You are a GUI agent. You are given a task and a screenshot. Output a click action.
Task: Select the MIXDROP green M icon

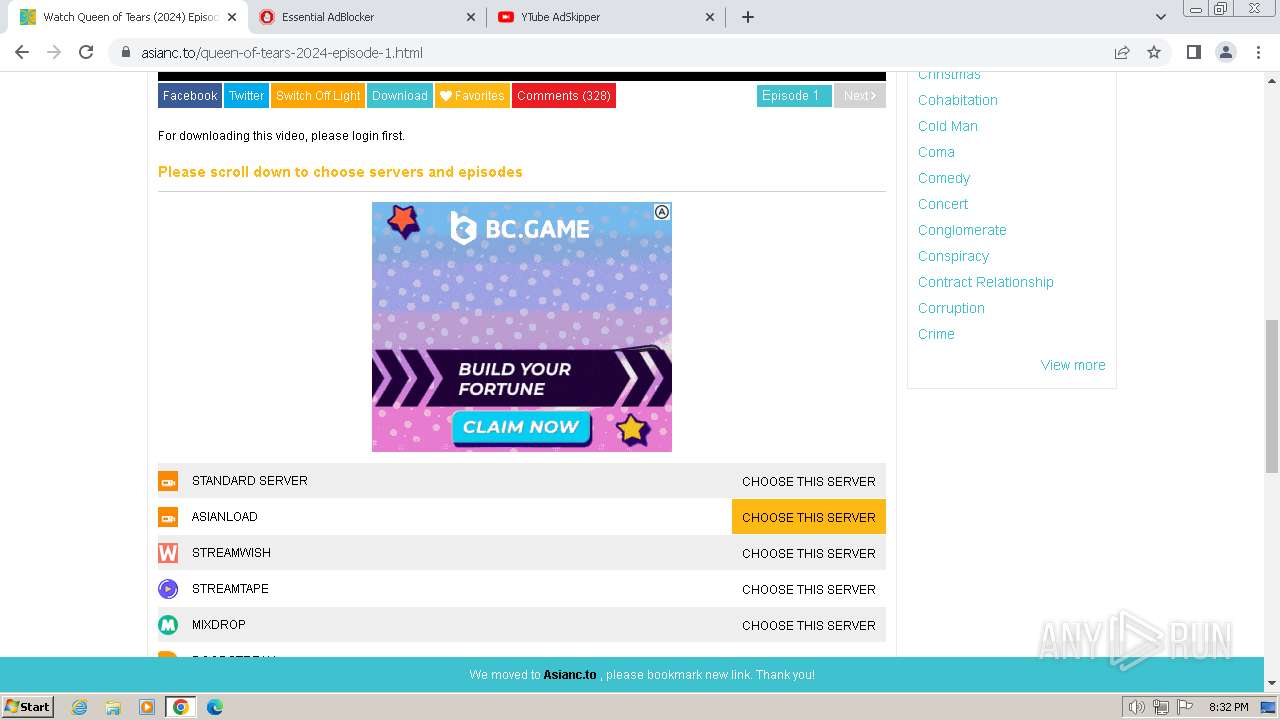point(168,625)
